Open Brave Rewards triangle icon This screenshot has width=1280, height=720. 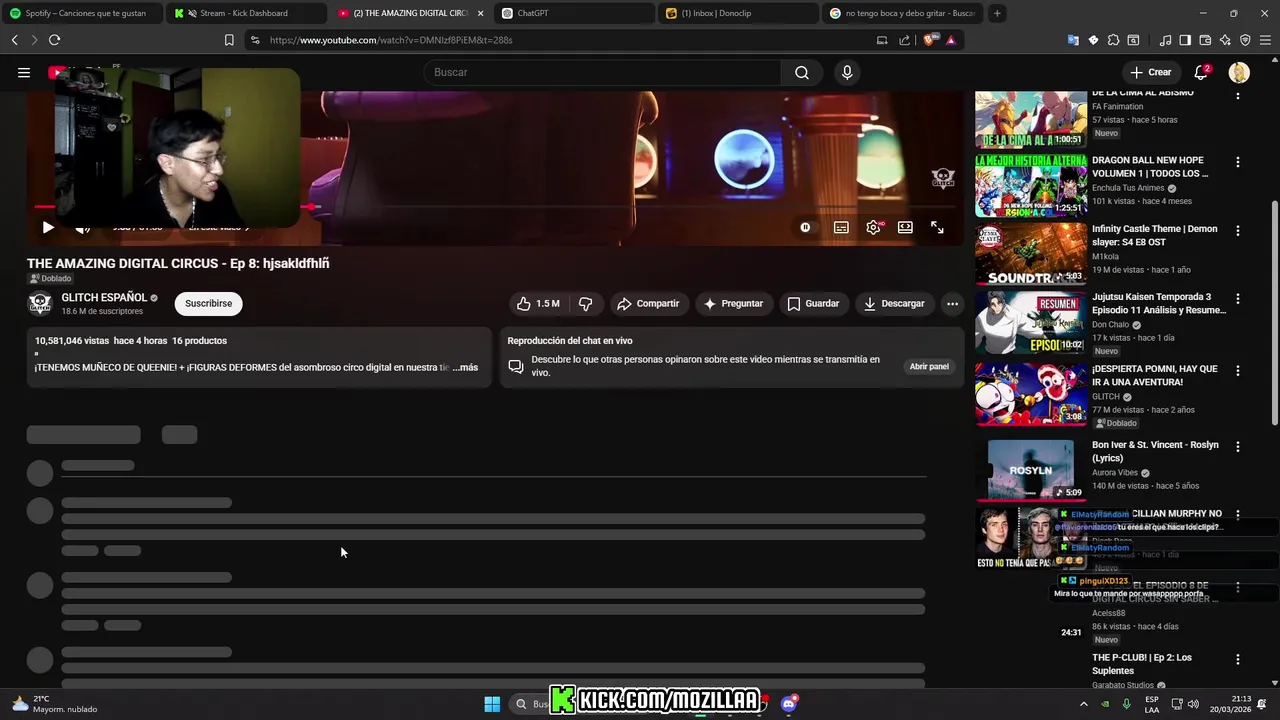[951, 40]
